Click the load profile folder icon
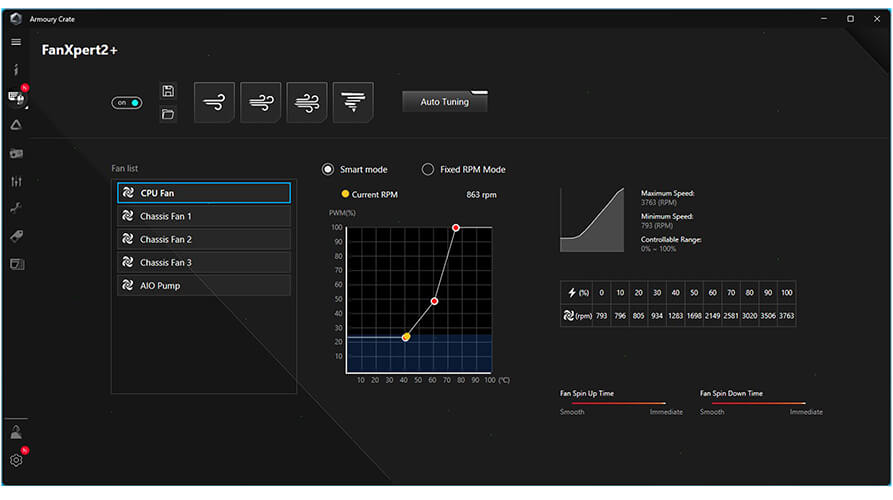 pos(167,114)
